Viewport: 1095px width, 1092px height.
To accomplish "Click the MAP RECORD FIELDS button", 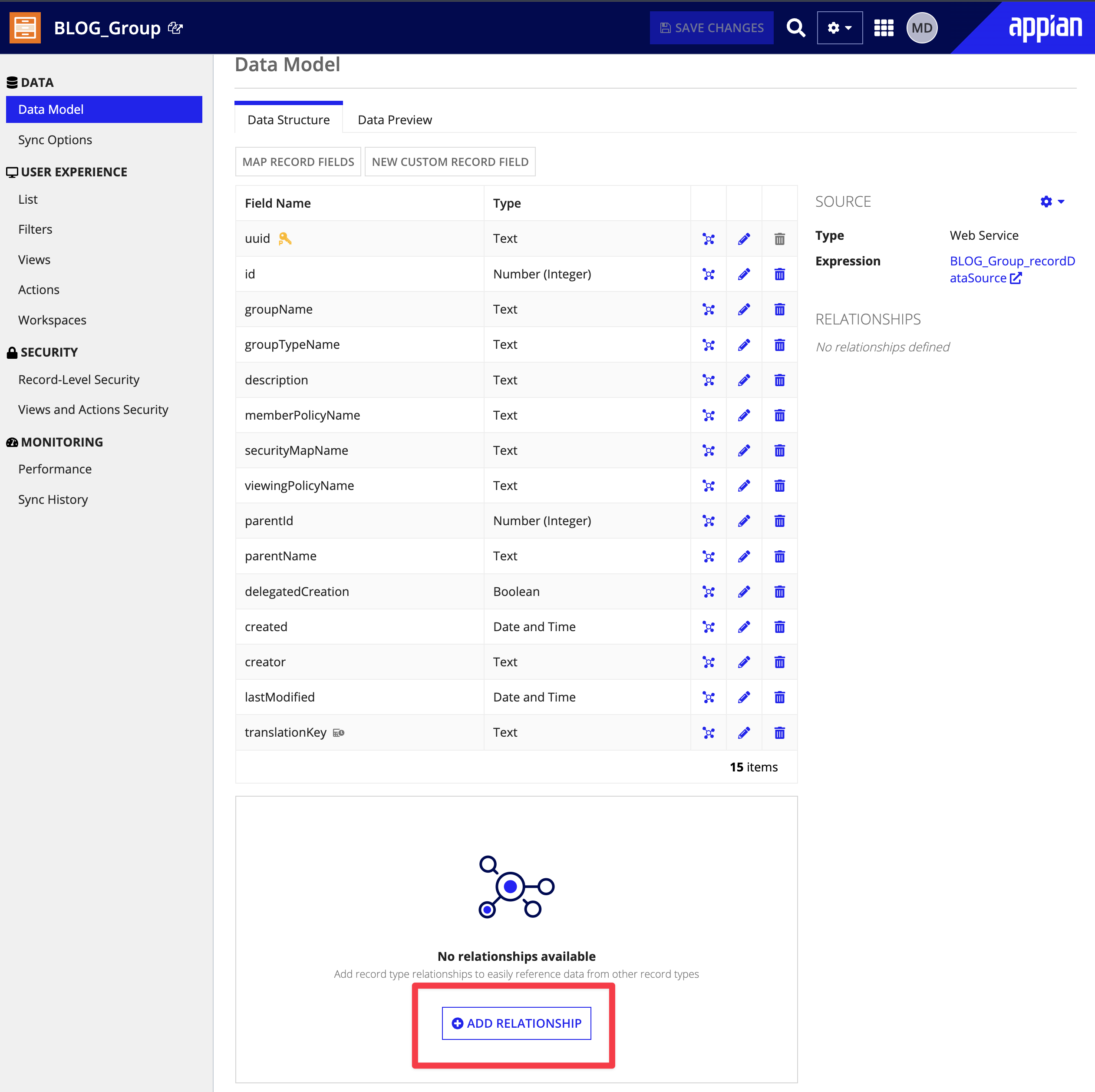I will pyautogui.click(x=298, y=162).
